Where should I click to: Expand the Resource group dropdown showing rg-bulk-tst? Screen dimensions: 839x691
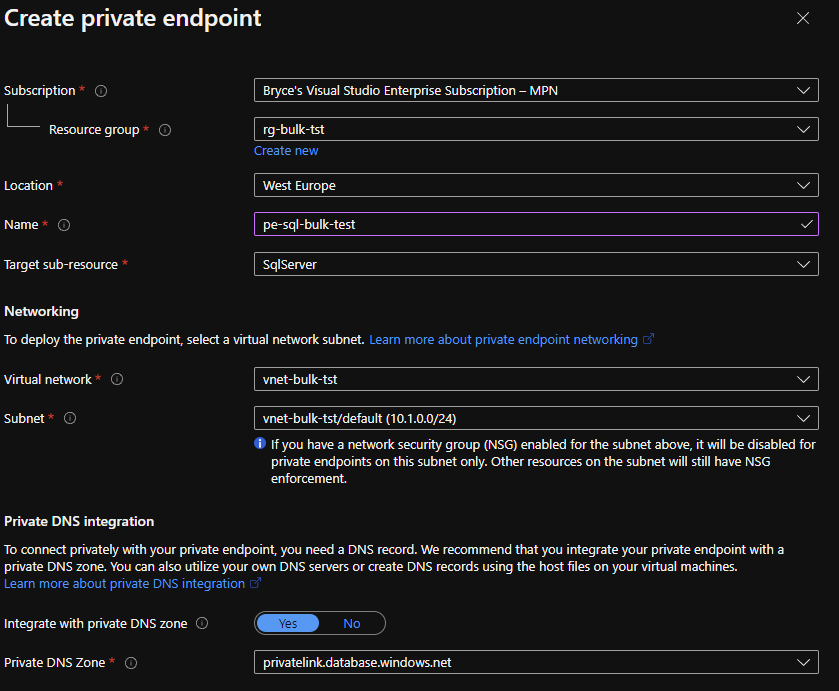click(536, 129)
